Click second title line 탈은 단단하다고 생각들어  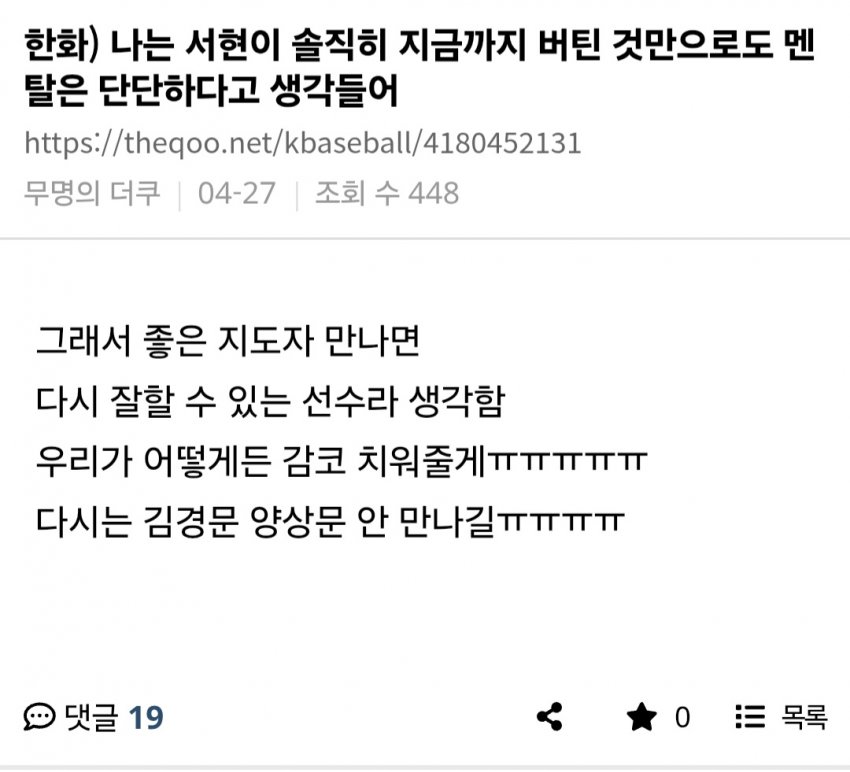click(211, 90)
